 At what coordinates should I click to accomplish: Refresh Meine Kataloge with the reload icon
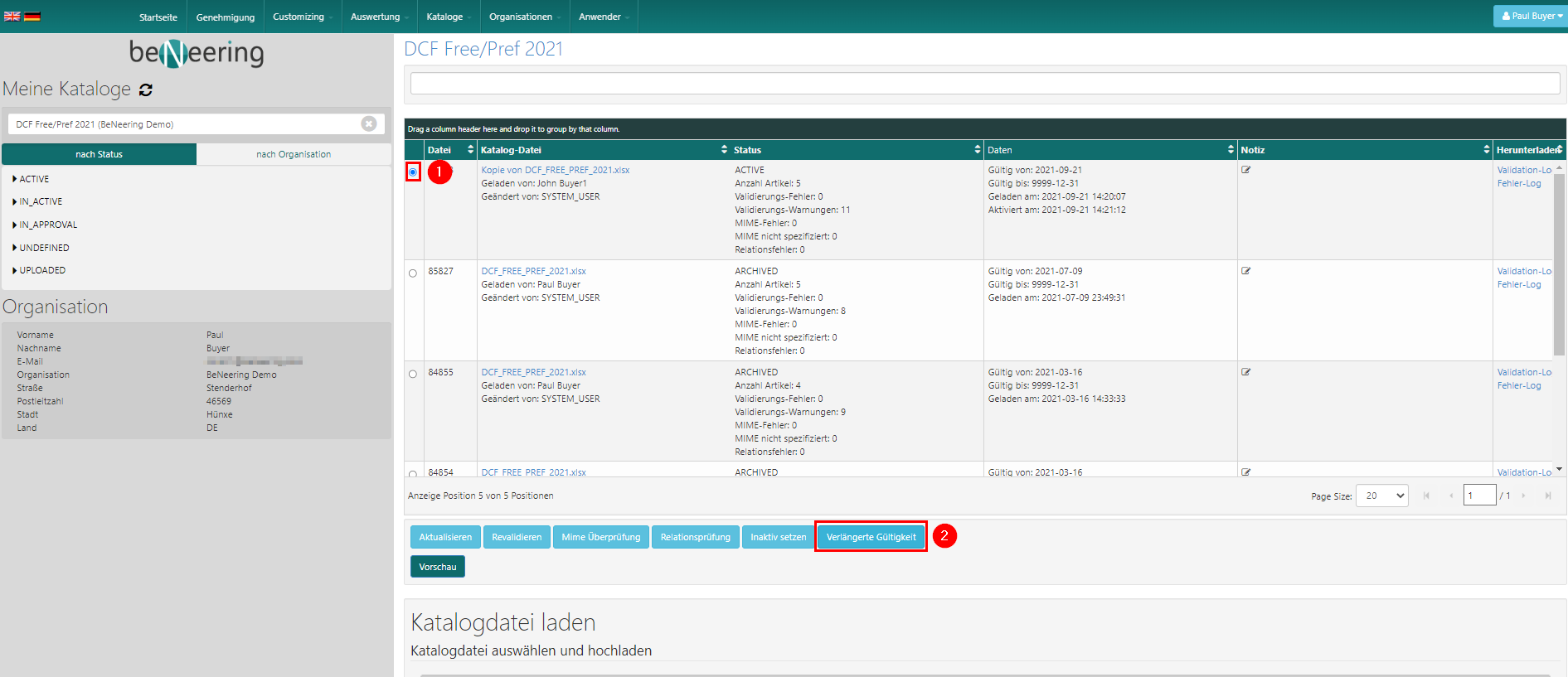coord(146,89)
